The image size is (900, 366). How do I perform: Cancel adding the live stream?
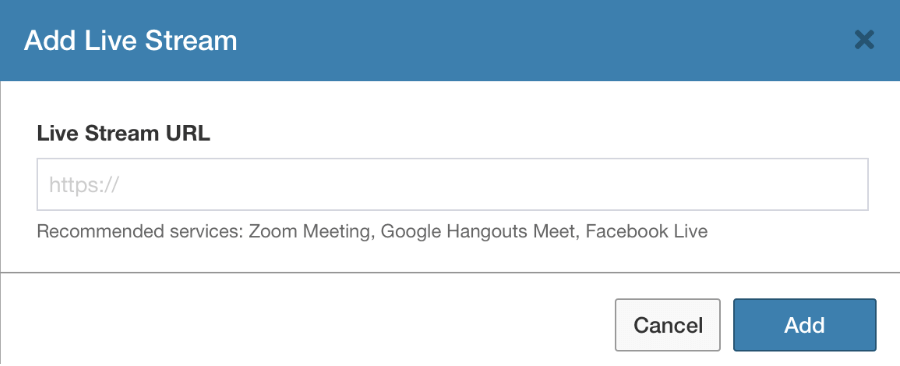(x=668, y=325)
